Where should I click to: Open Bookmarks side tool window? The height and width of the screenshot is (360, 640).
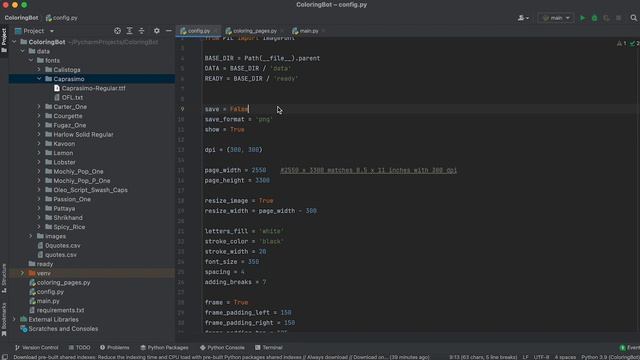[x=4, y=319]
